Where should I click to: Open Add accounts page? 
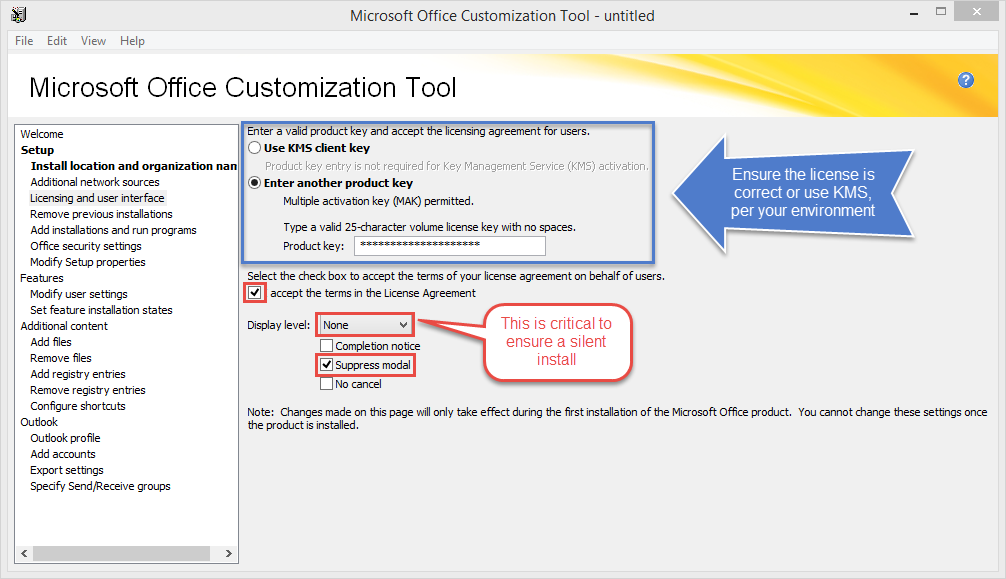(x=63, y=454)
